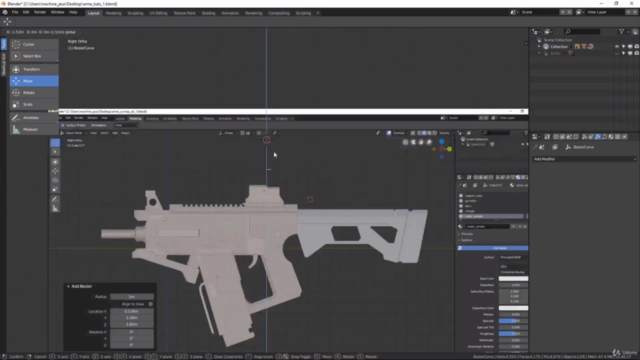Choose the Measure tool

34,129
